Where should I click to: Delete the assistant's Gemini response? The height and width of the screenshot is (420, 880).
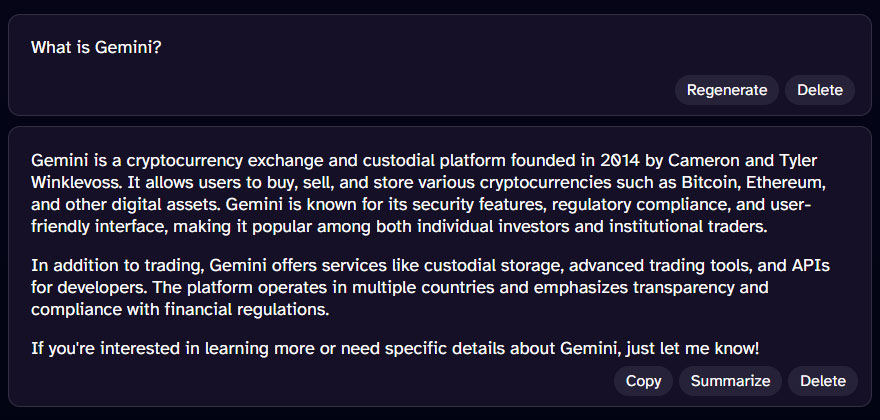point(823,381)
